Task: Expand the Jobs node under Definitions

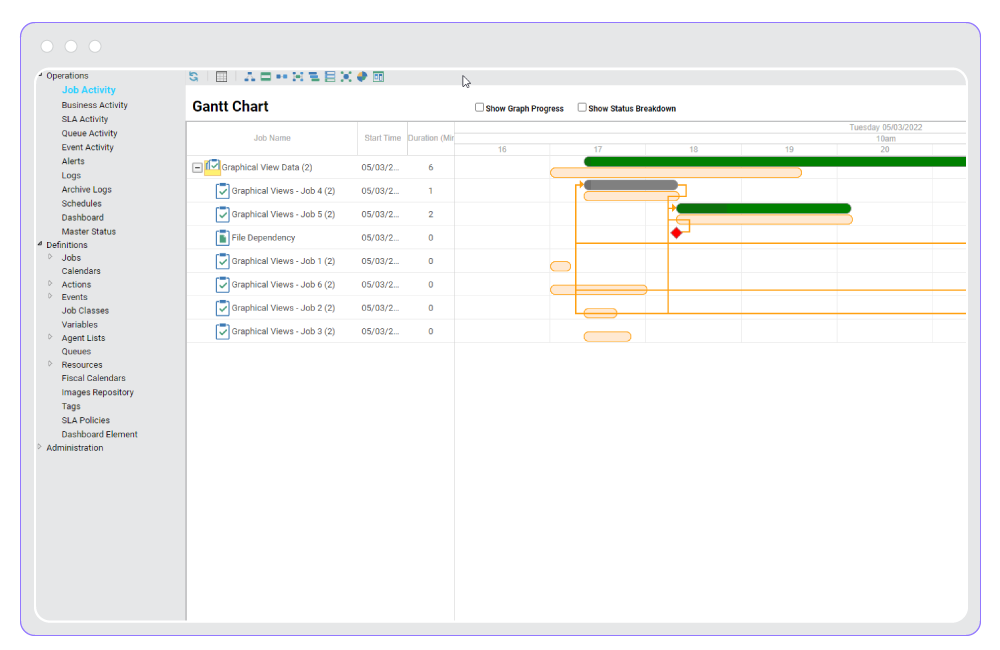Action: (x=50, y=257)
